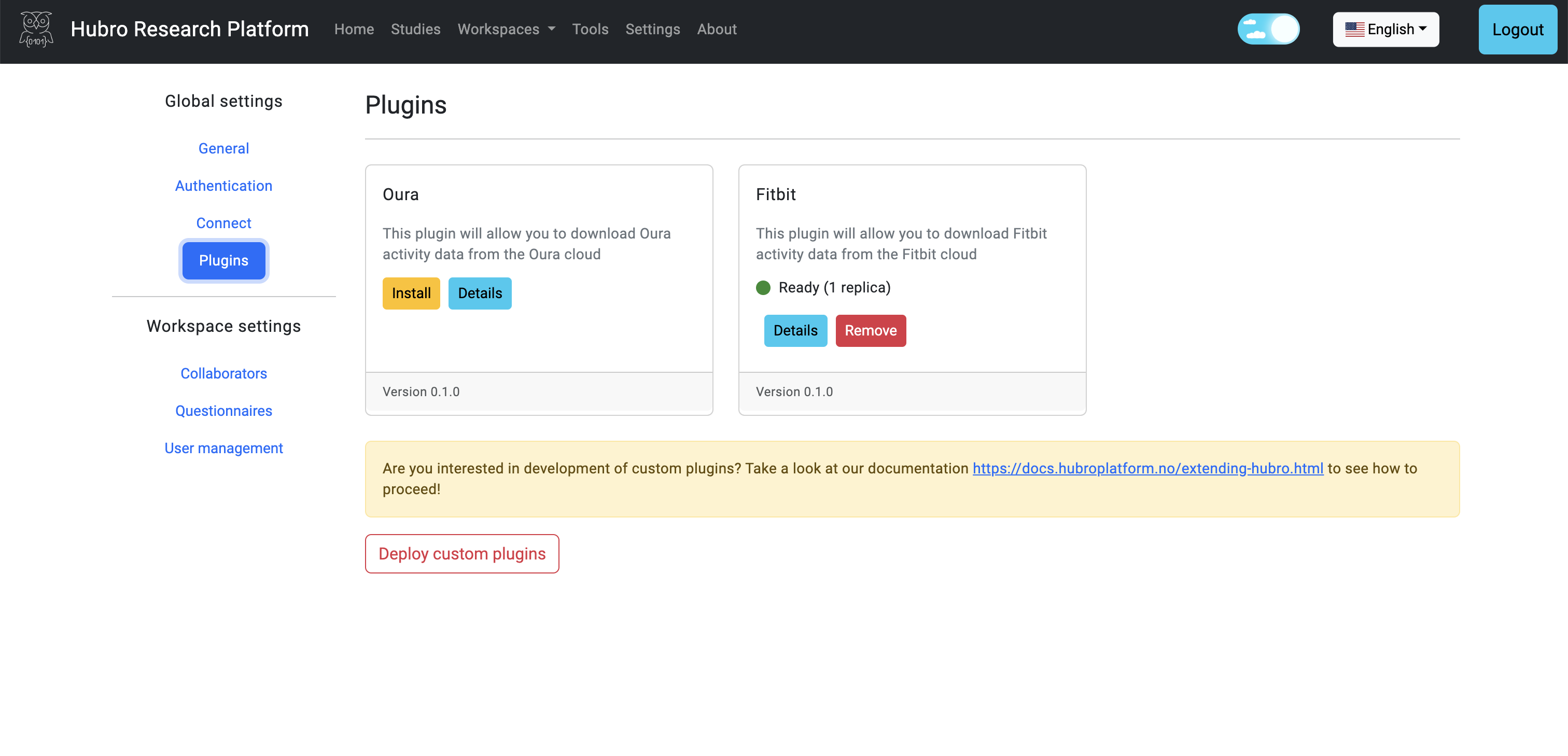This screenshot has height=756, width=1568.
Task: Select the Settings menu item
Action: [652, 29]
